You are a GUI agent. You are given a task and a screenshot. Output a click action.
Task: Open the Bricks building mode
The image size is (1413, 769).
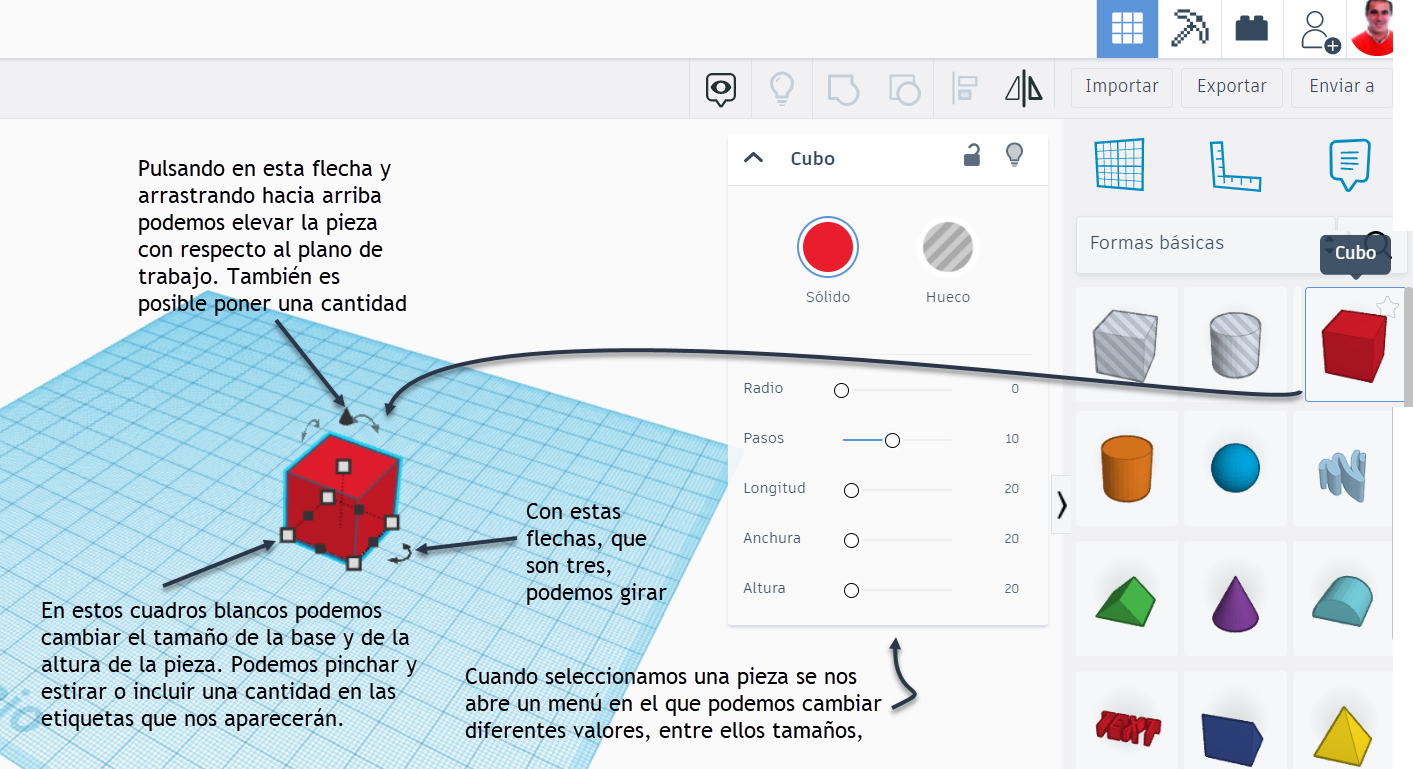tap(1252, 29)
